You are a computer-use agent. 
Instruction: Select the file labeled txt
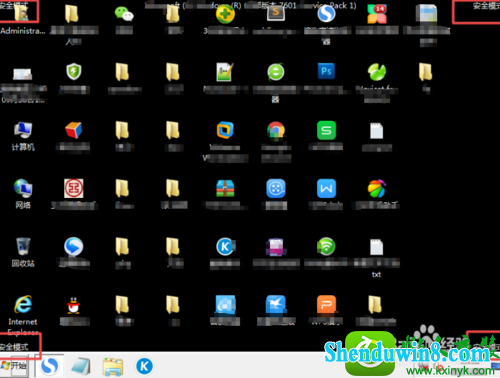[x=377, y=247]
